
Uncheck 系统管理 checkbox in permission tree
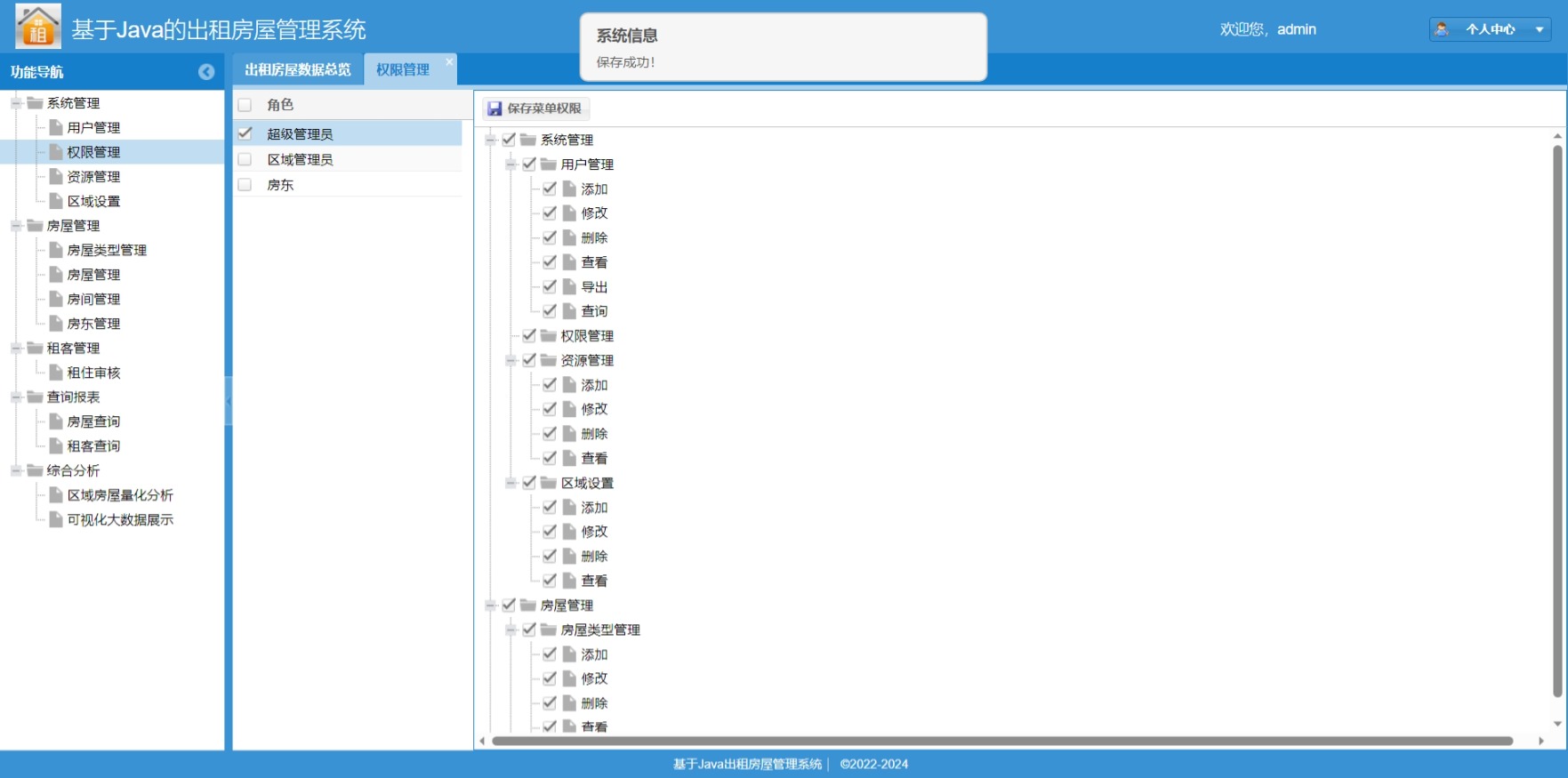click(x=509, y=140)
